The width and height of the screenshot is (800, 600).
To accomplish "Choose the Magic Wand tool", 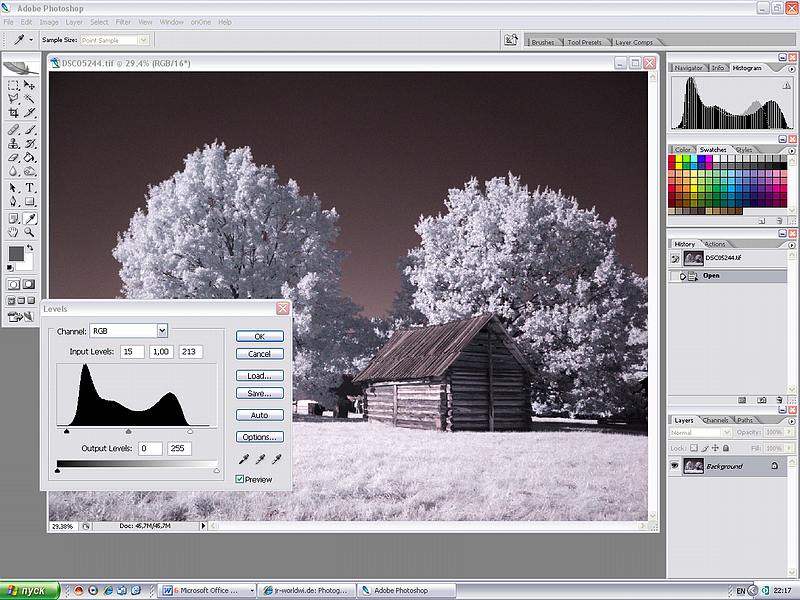I will 30,99.
